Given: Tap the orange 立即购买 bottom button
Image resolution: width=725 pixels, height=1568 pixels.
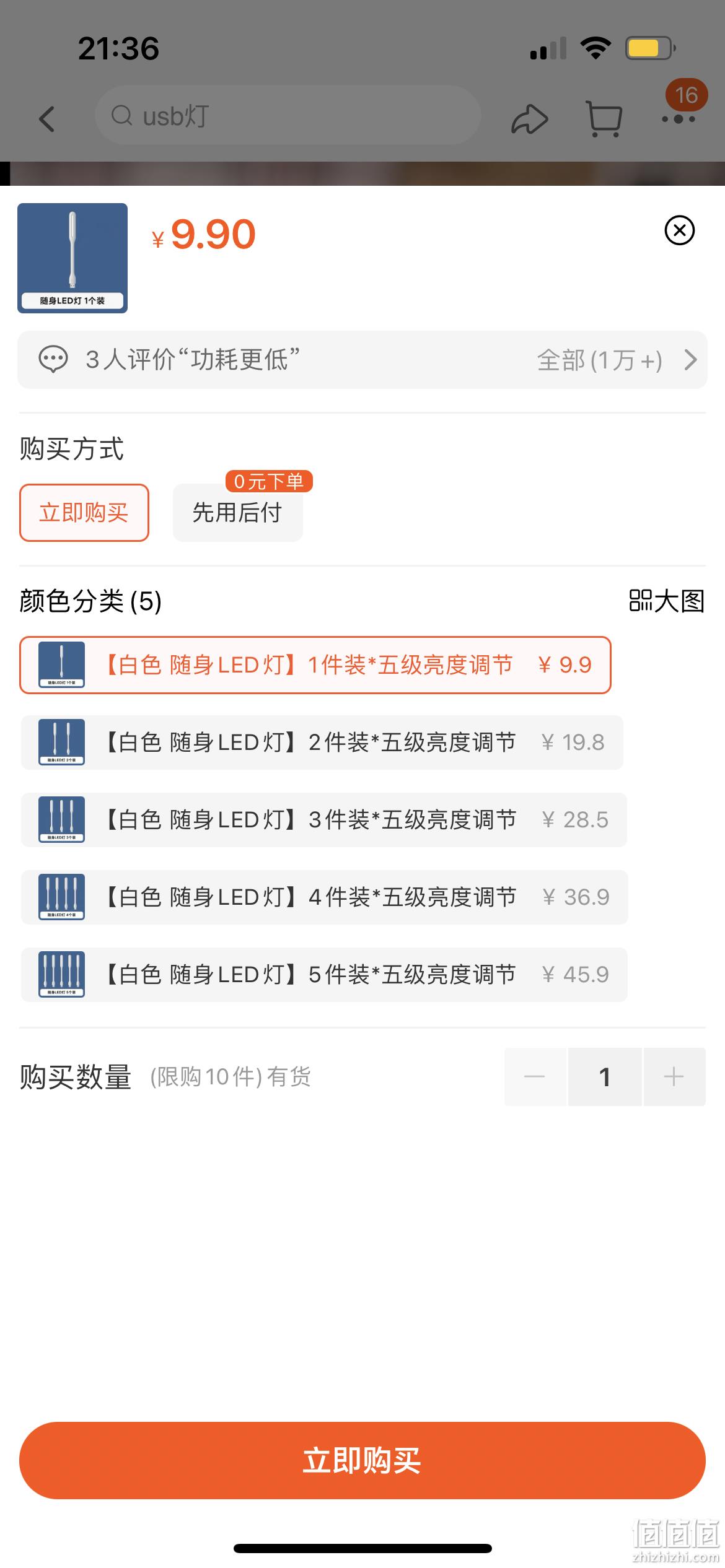Looking at the screenshot, I should click(x=362, y=1460).
